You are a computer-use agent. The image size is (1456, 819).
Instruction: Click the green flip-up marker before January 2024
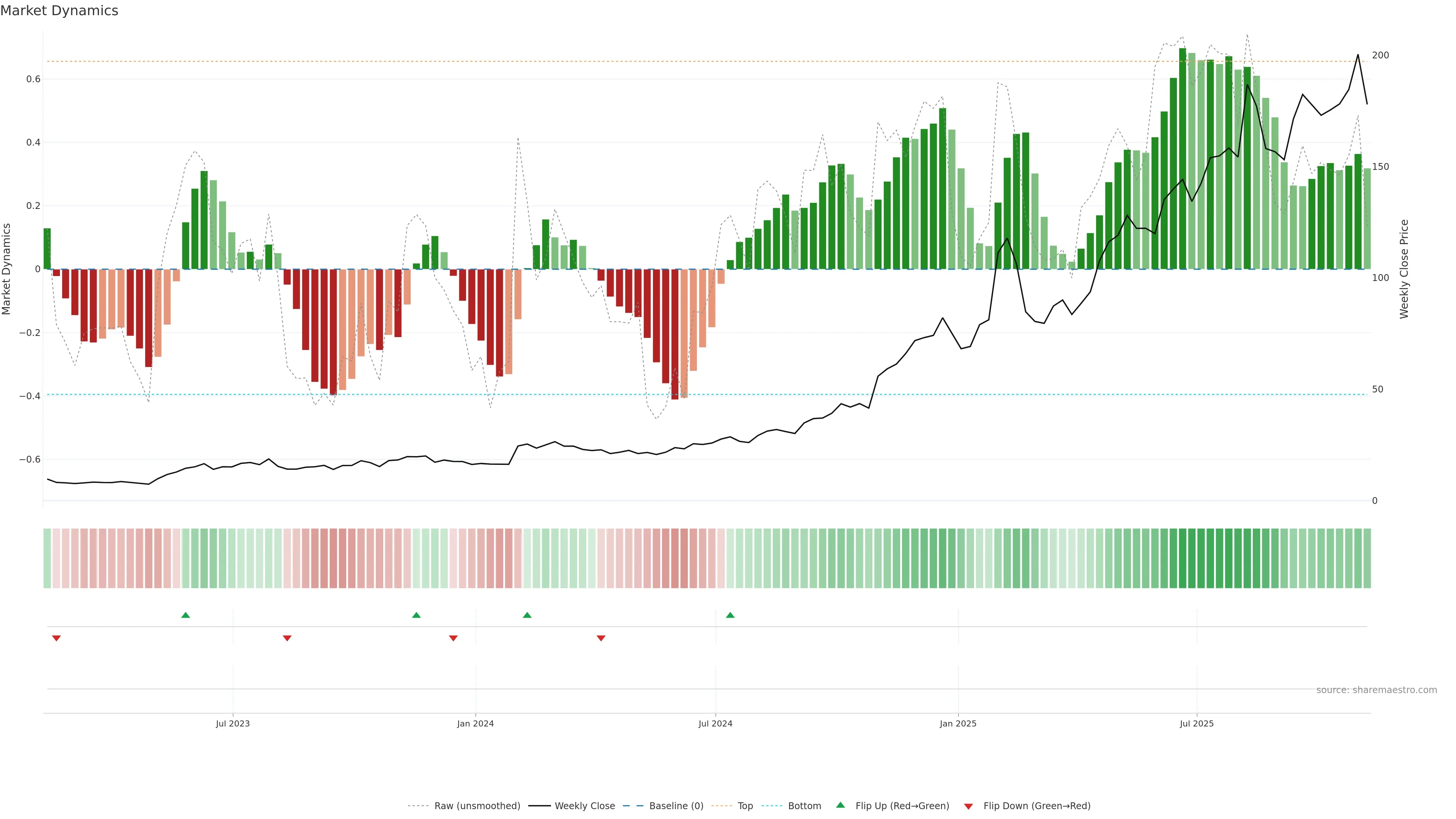coord(417,615)
